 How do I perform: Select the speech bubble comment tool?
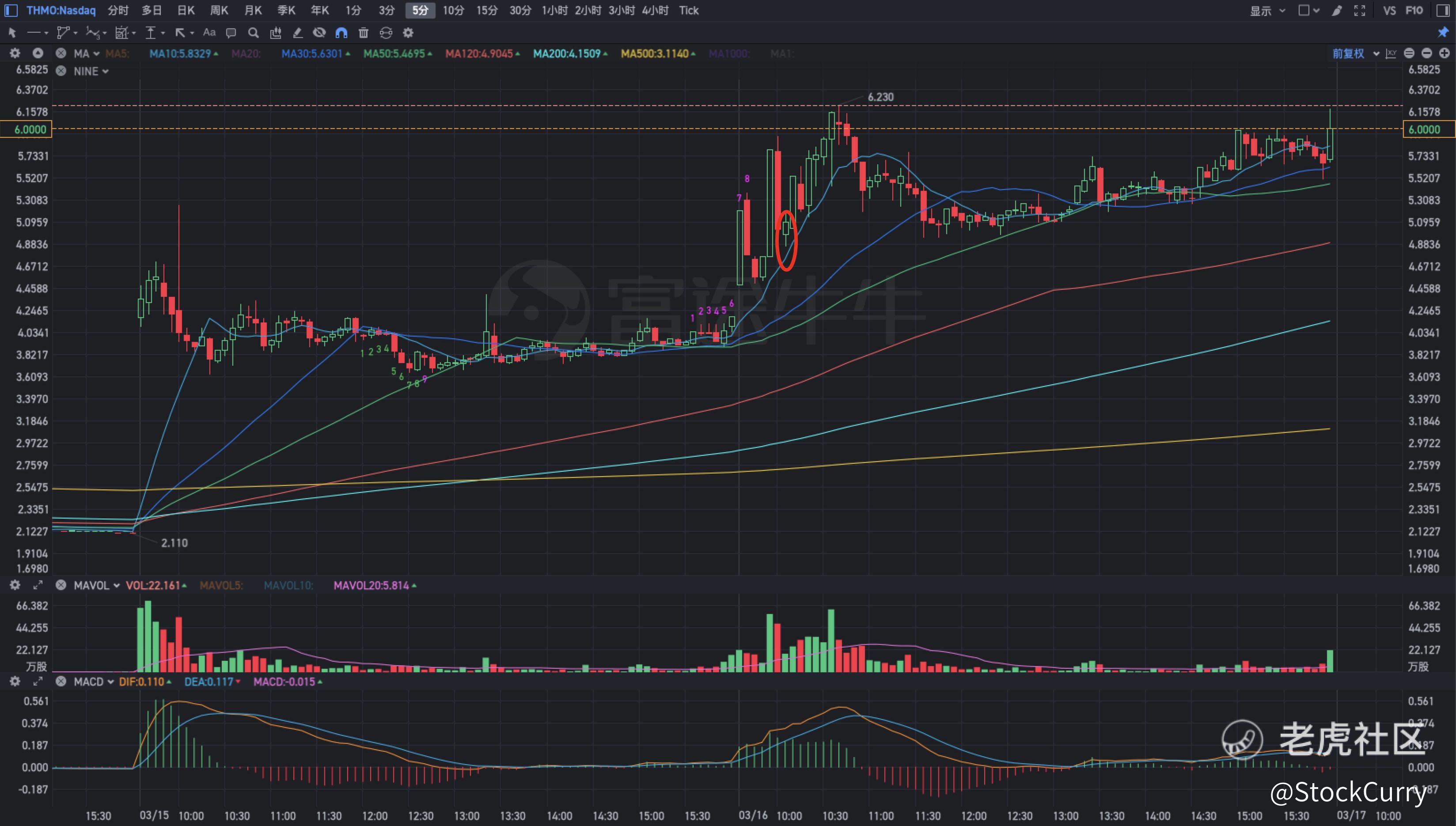pyautogui.click(x=231, y=33)
